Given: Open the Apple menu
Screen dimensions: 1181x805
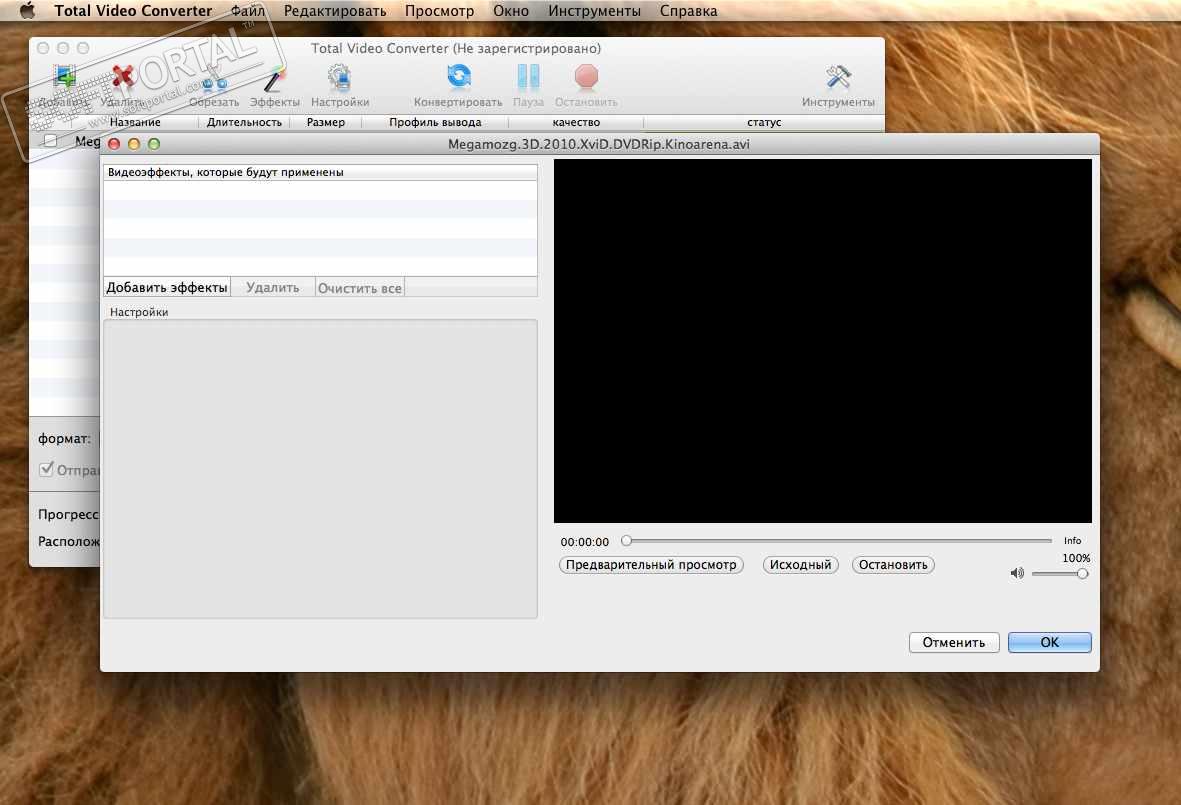Looking at the screenshot, I should point(27,11).
